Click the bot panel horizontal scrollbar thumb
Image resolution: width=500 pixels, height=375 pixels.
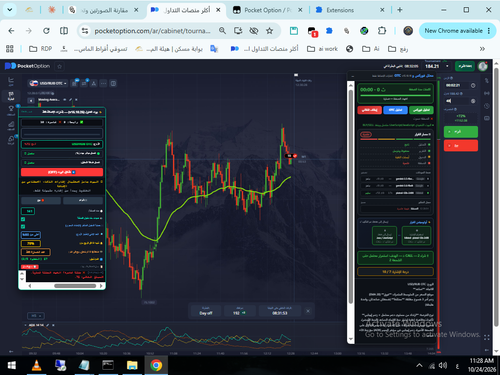(75, 286)
